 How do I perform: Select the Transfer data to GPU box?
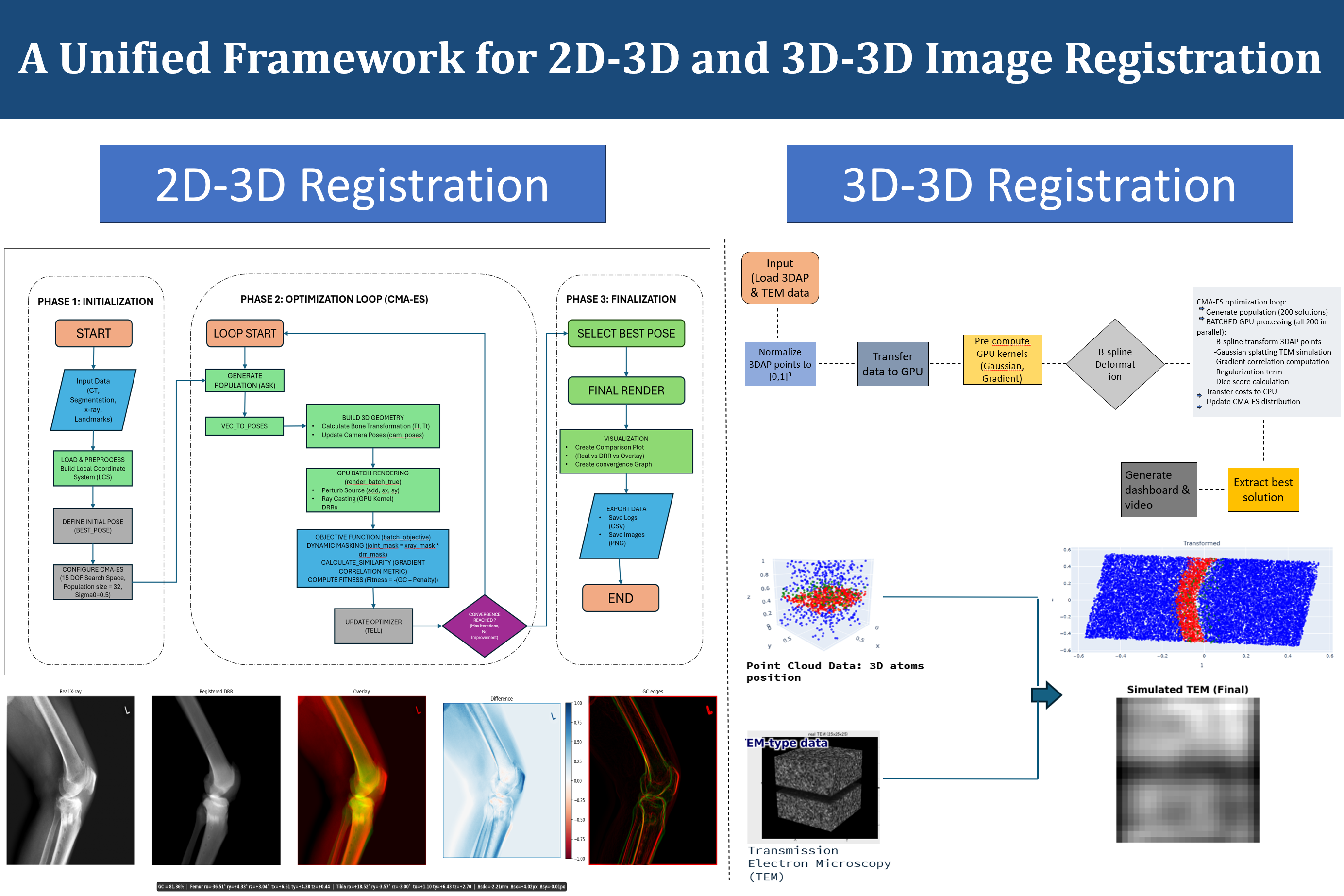[893, 364]
